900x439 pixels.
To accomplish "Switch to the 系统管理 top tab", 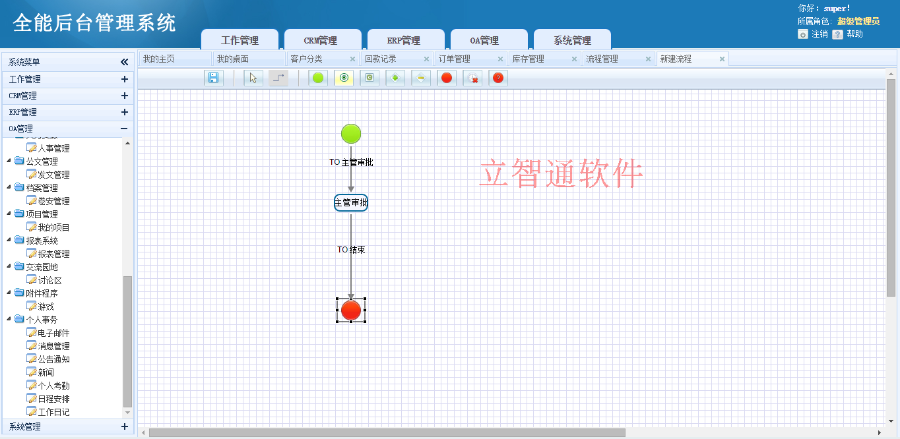I will pyautogui.click(x=572, y=40).
